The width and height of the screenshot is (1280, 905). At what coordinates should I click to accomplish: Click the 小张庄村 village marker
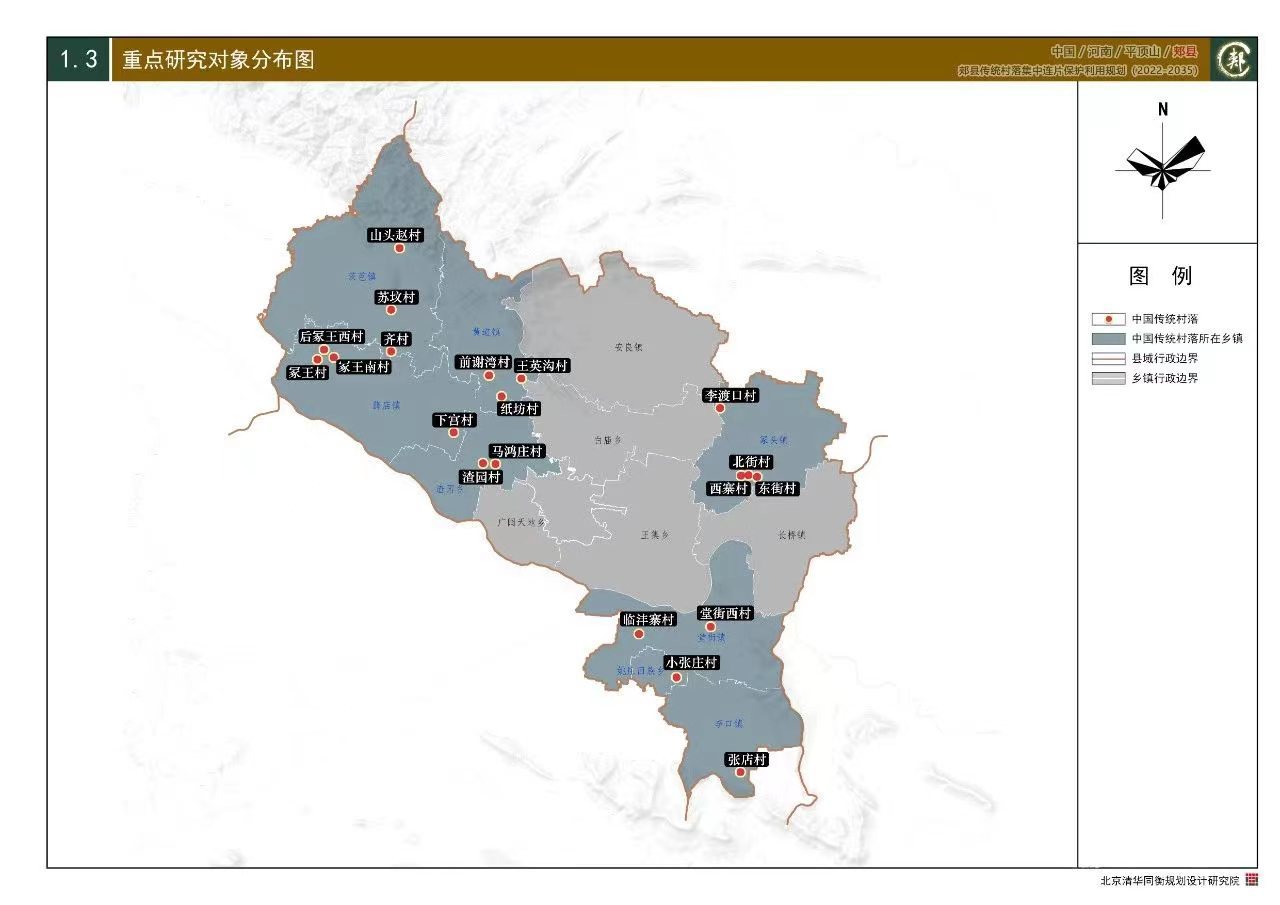(676, 676)
